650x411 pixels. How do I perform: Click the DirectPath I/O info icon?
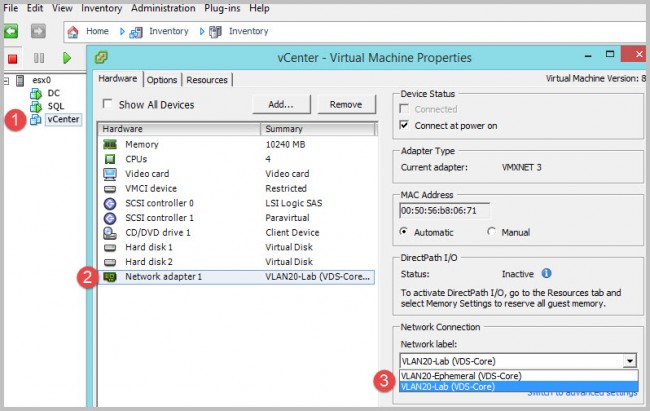(x=546, y=273)
